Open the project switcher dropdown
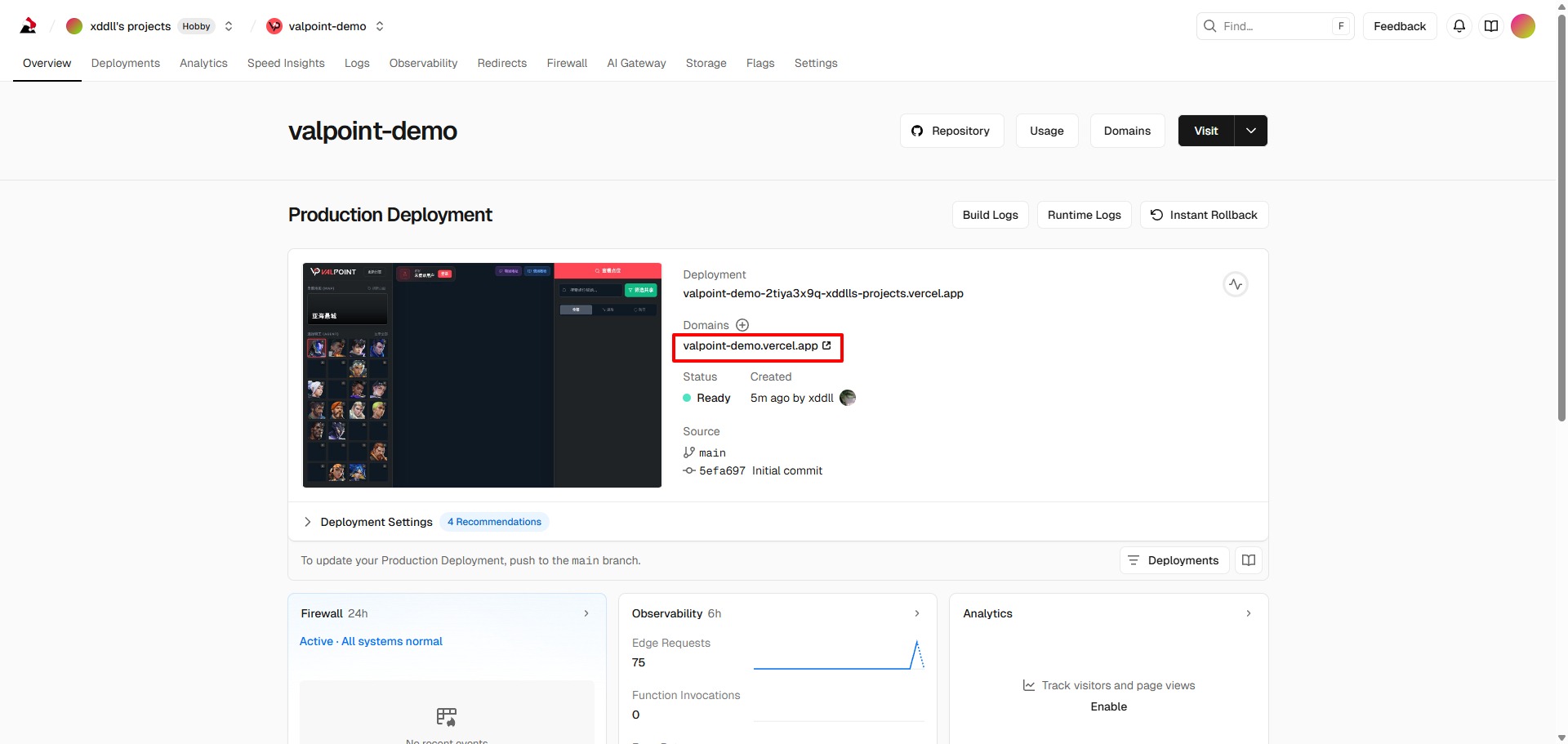 (x=380, y=26)
